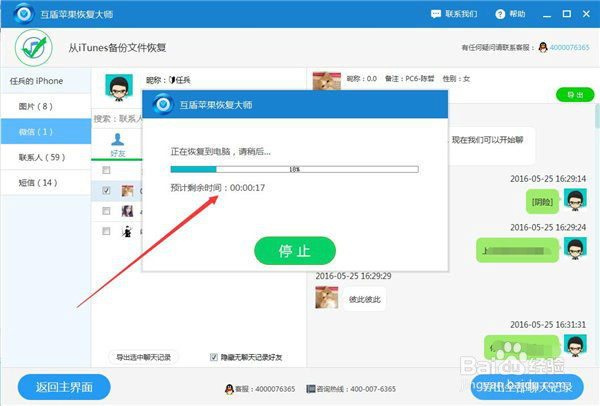Click the dialog's shield logo icon
Screen dimensions: 600x406
(x=163, y=104)
